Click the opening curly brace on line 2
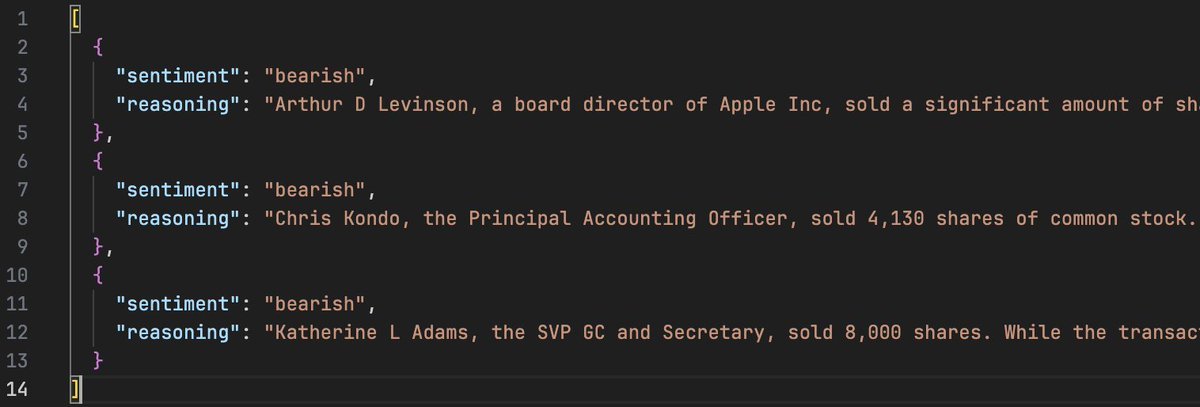The image size is (1200, 407). tap(97, 47)
